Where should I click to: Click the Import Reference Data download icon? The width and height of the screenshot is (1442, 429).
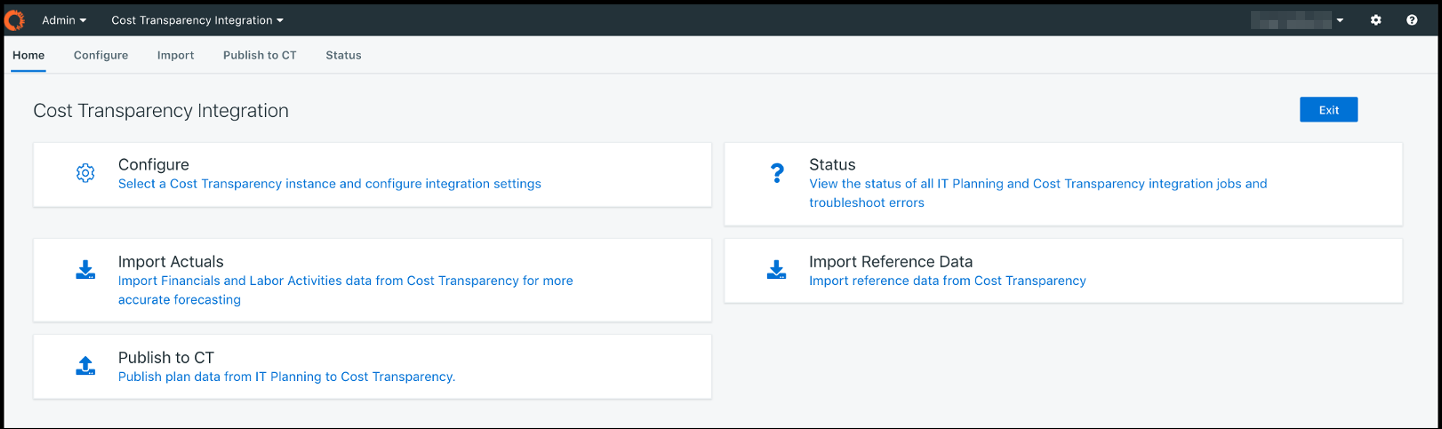777,269
